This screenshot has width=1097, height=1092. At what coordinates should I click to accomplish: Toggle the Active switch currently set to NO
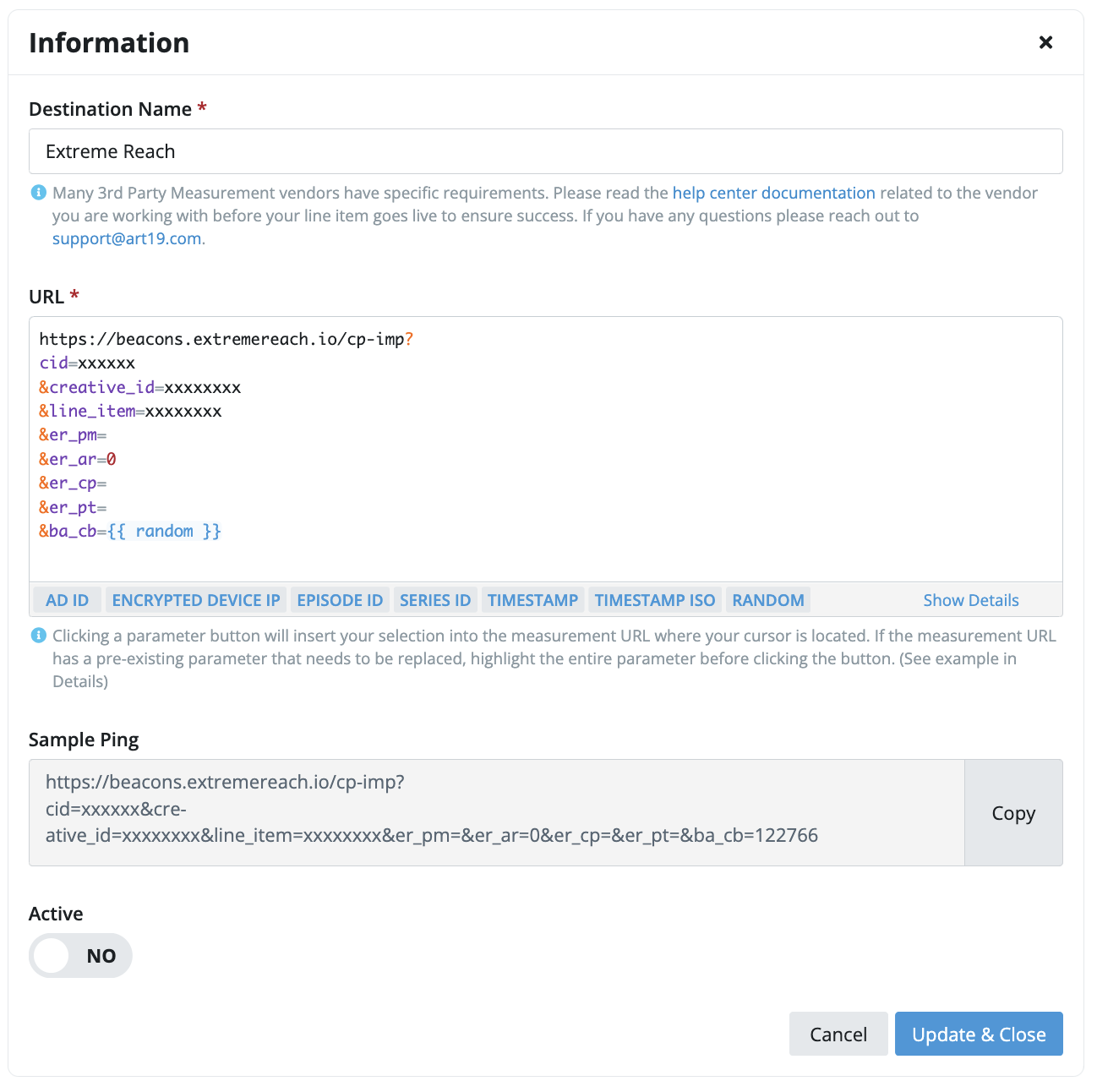click(x=80, y=956)
